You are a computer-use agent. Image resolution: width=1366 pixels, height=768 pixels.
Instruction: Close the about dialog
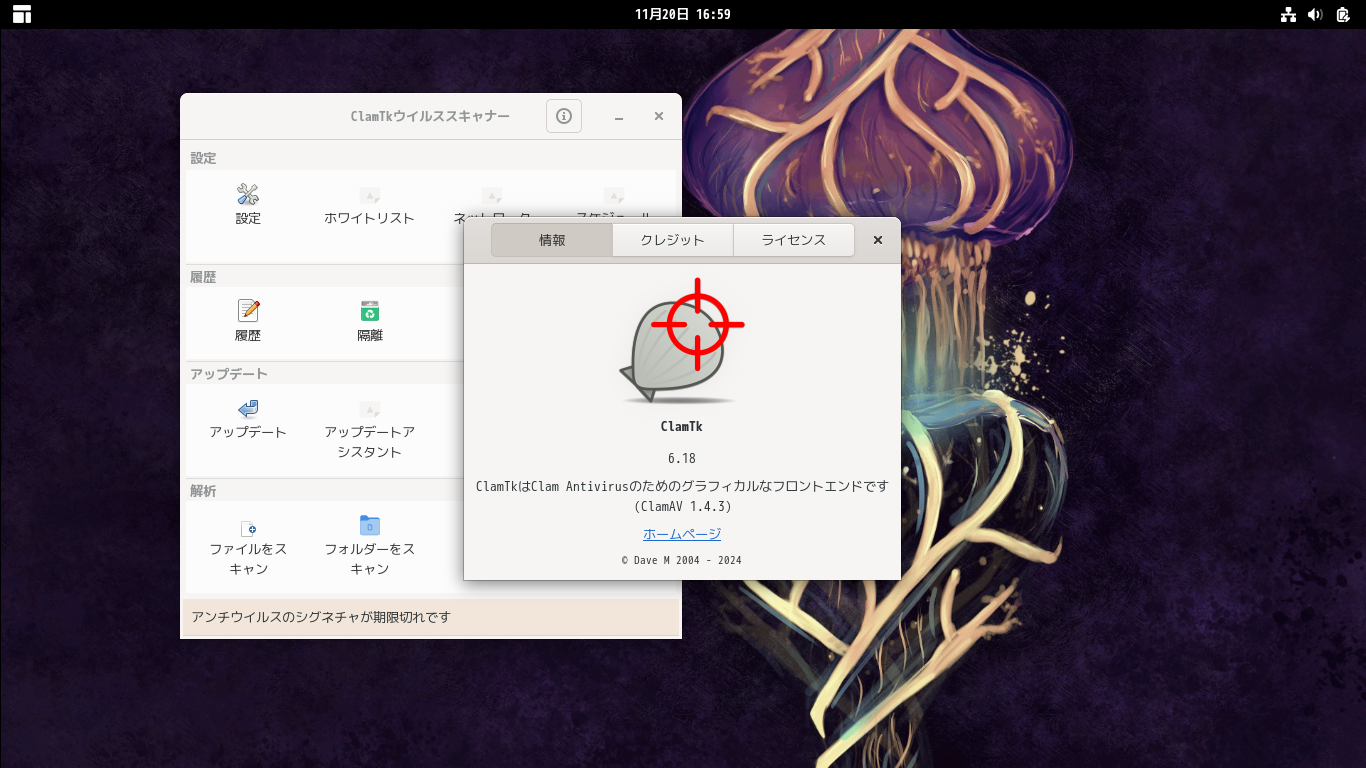coord(878,240)
